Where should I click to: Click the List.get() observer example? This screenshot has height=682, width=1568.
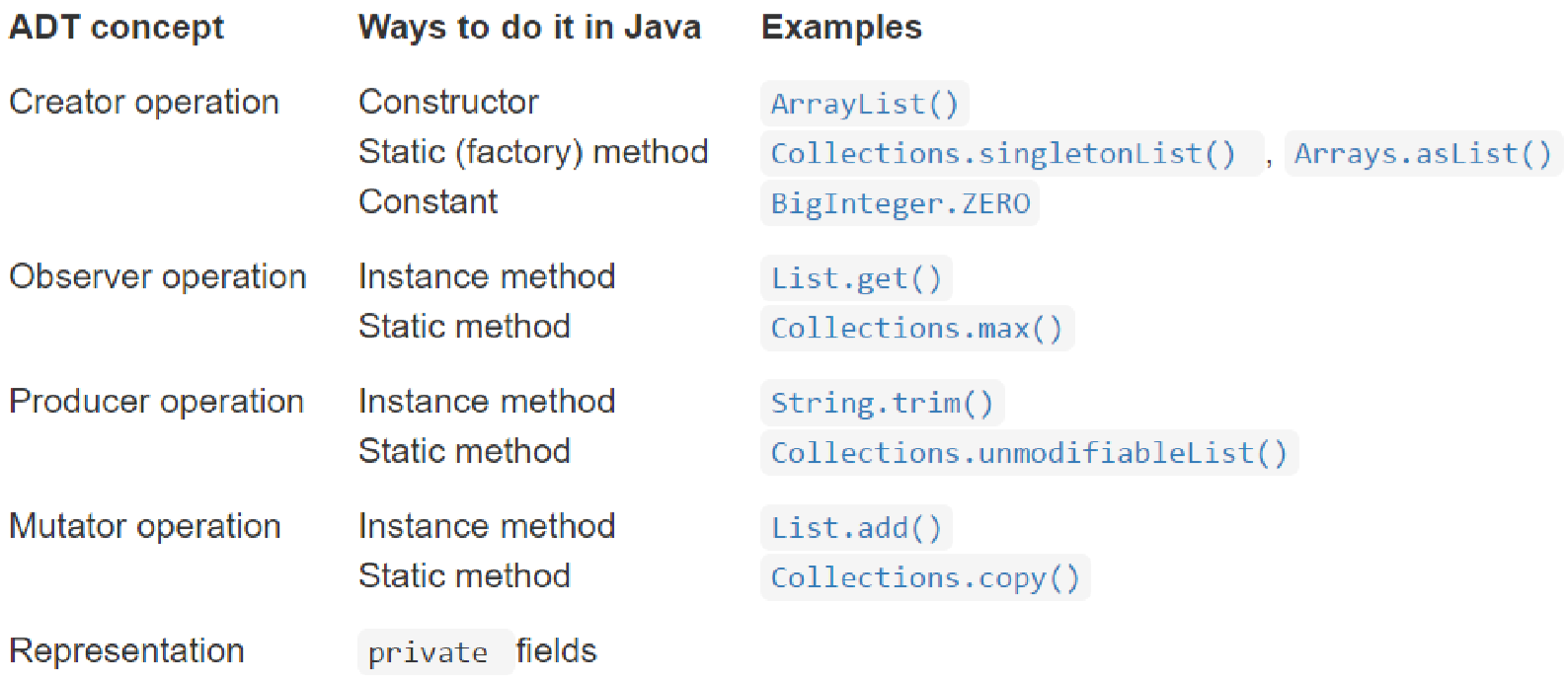point(856,278)
